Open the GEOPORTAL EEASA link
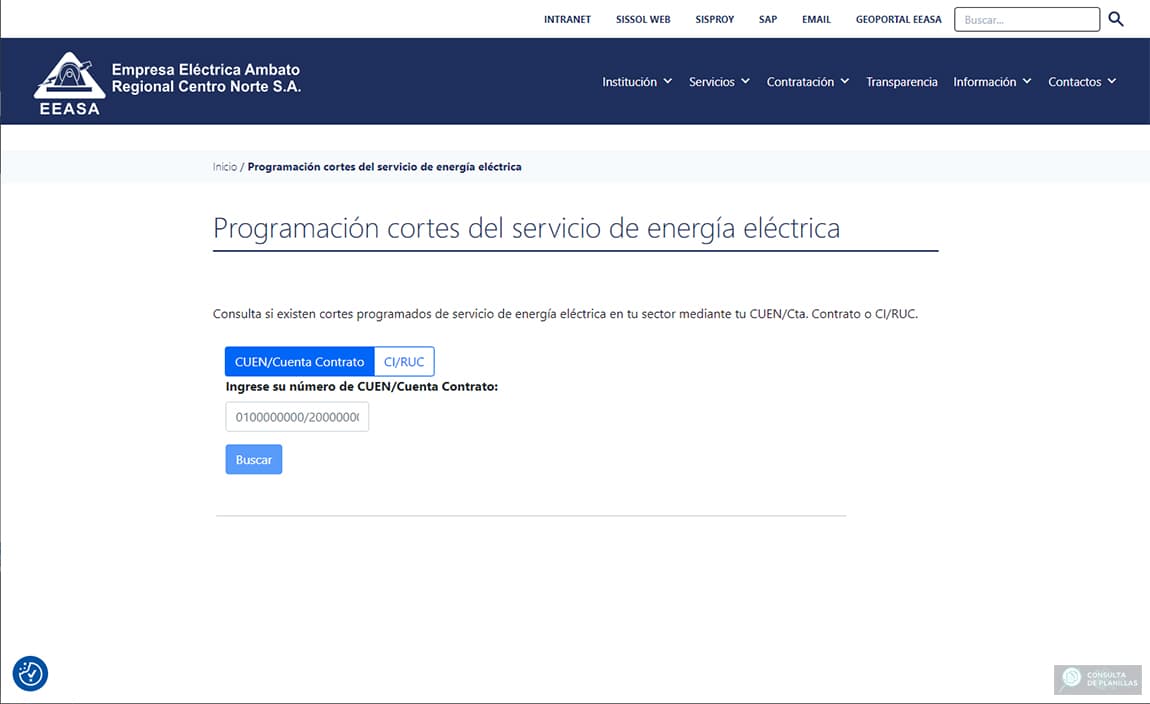1150x704 pixels. point(898,19)
